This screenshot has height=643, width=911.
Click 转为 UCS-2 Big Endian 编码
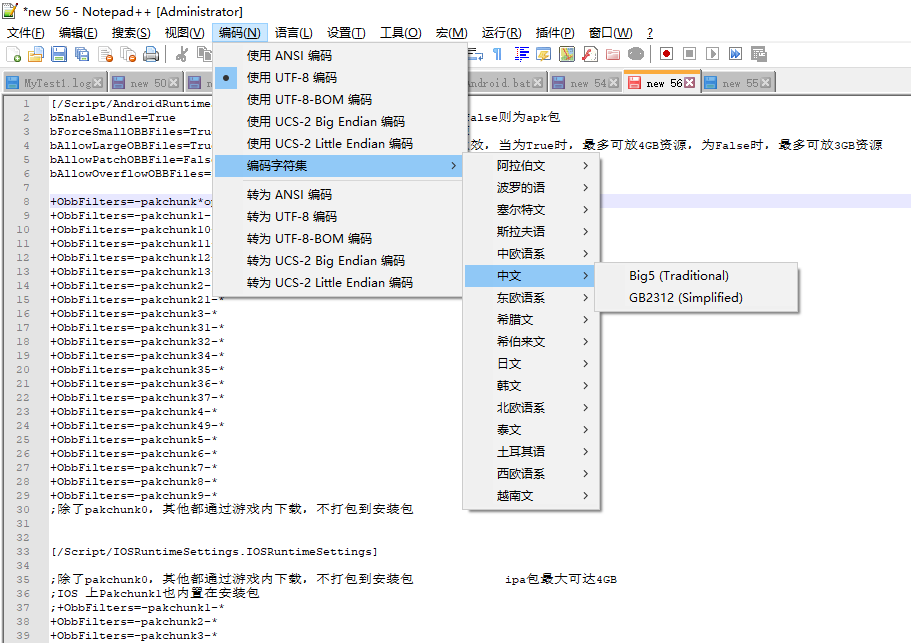[x=340, y=261]
